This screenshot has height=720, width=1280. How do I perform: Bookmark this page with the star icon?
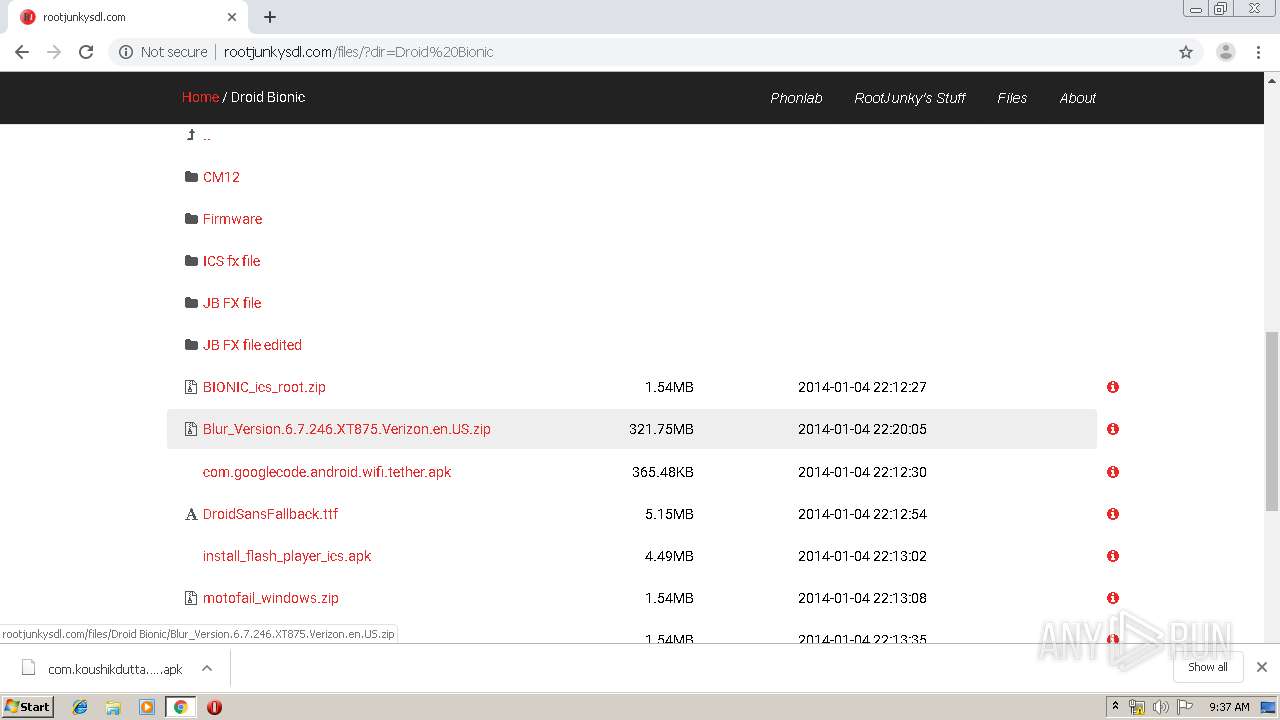[1186, 52]
